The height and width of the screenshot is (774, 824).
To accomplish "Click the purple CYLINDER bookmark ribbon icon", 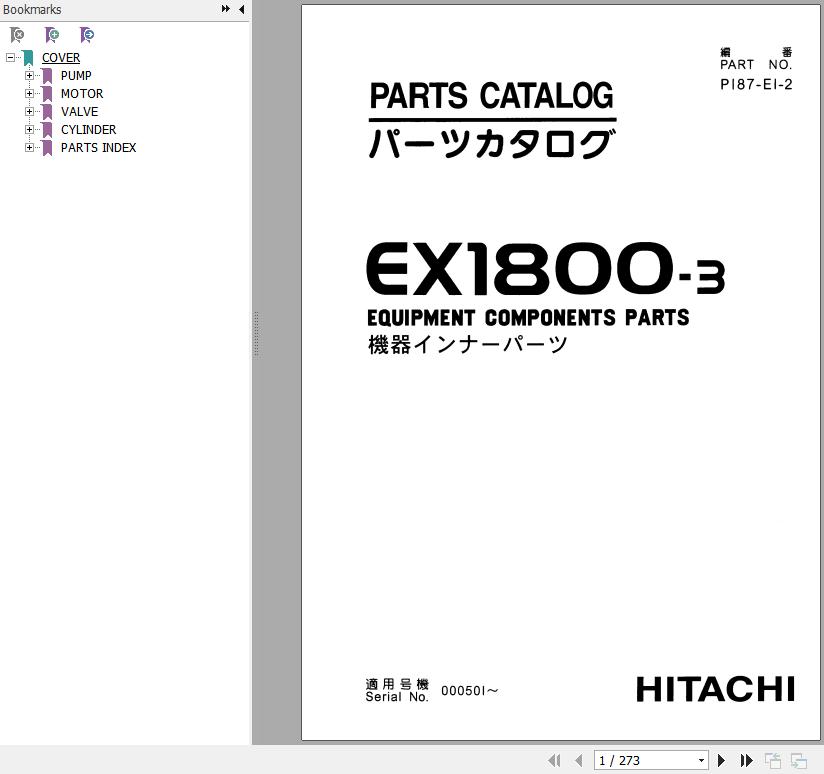I will 47,130.
